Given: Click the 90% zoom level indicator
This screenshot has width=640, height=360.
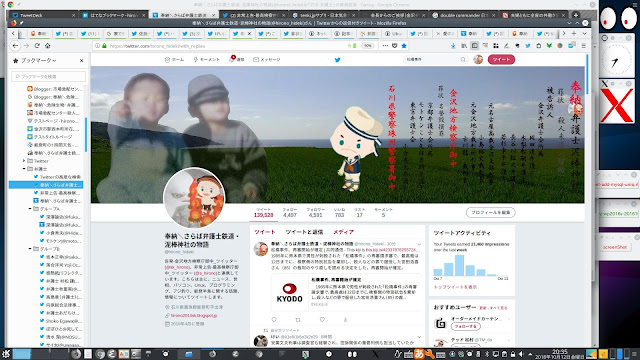Looking at the screenshot, I should click(368, 46).
